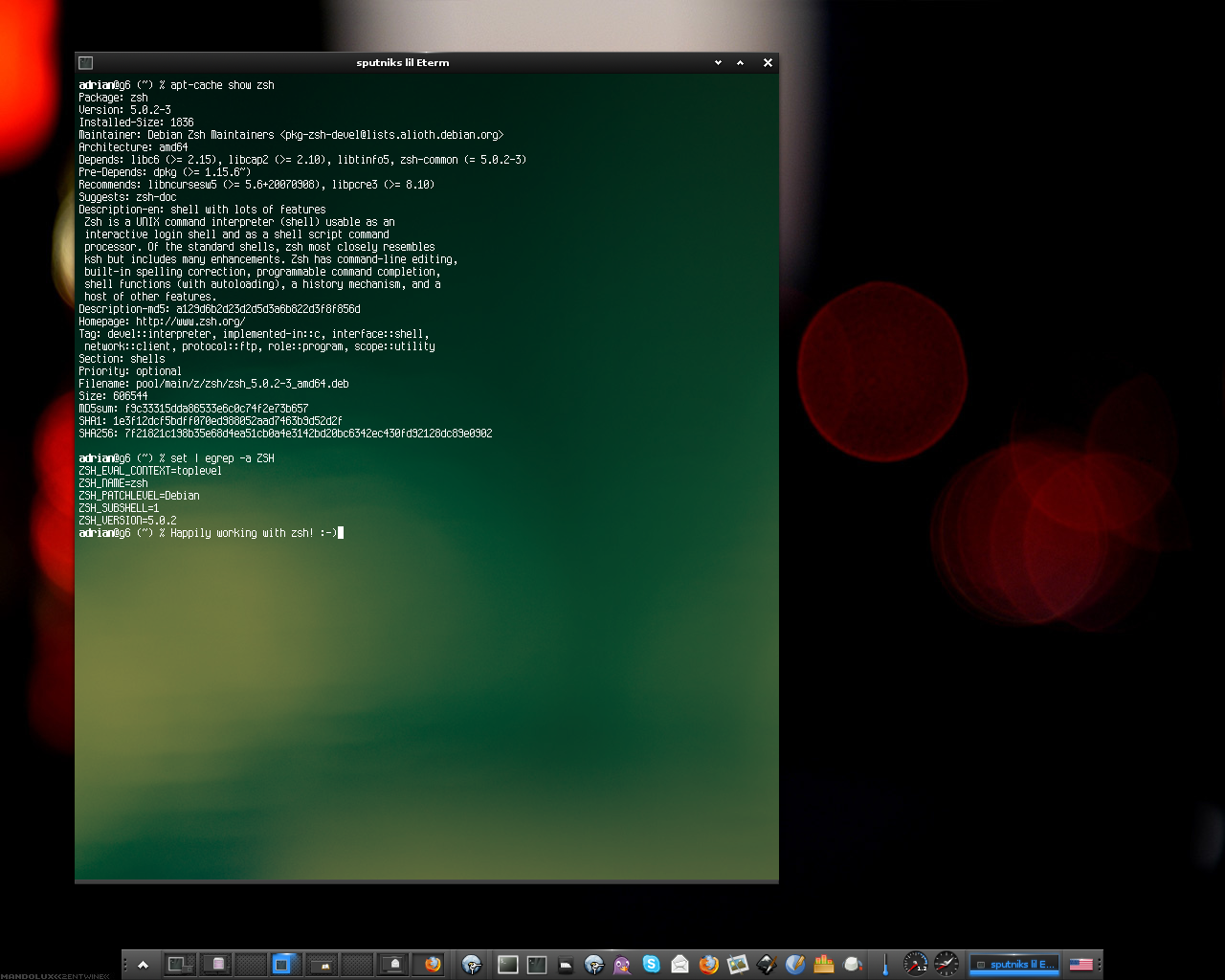
Task: Click the 'Version: 5.0.2-3' line
Action: tap(124, 110)
